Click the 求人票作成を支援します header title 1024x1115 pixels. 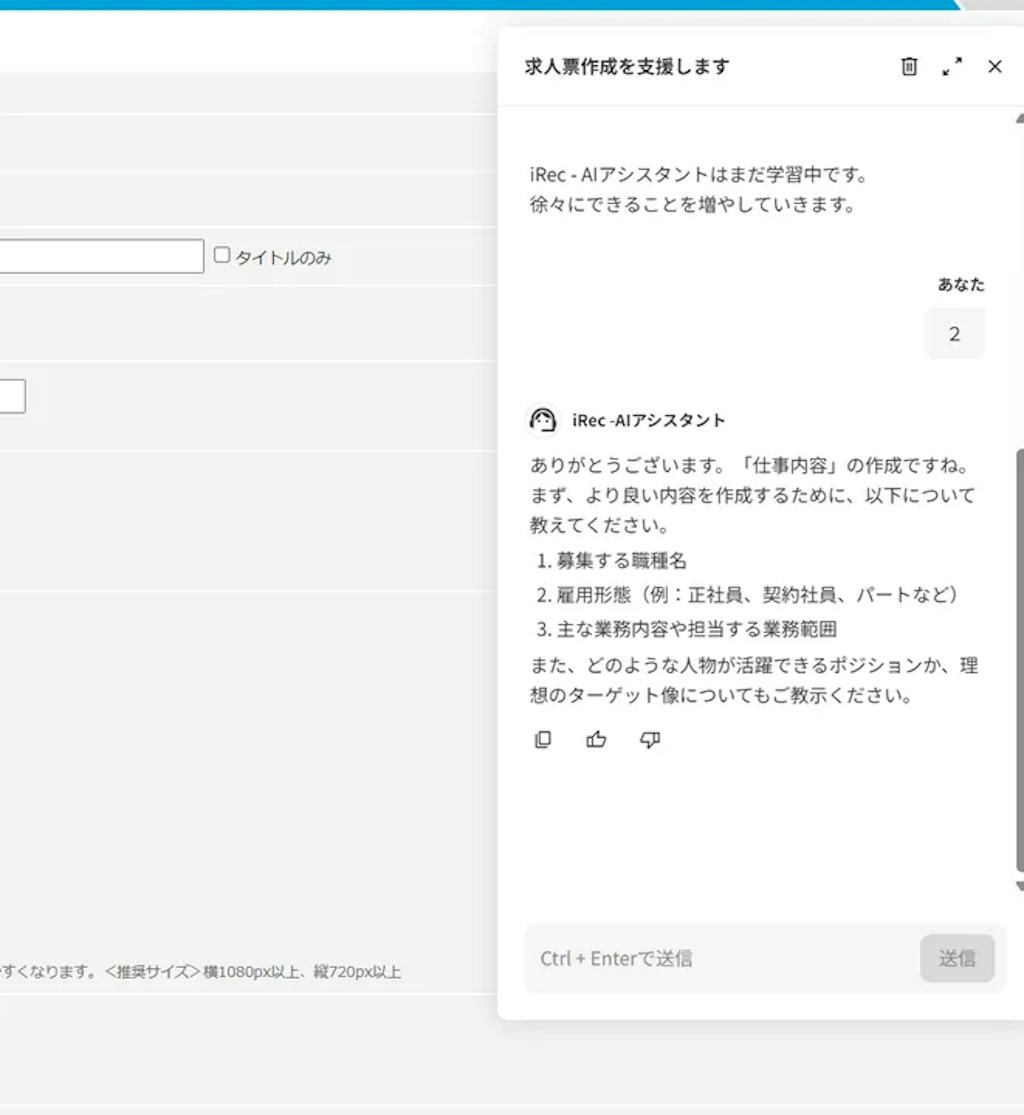click(626, 66)
